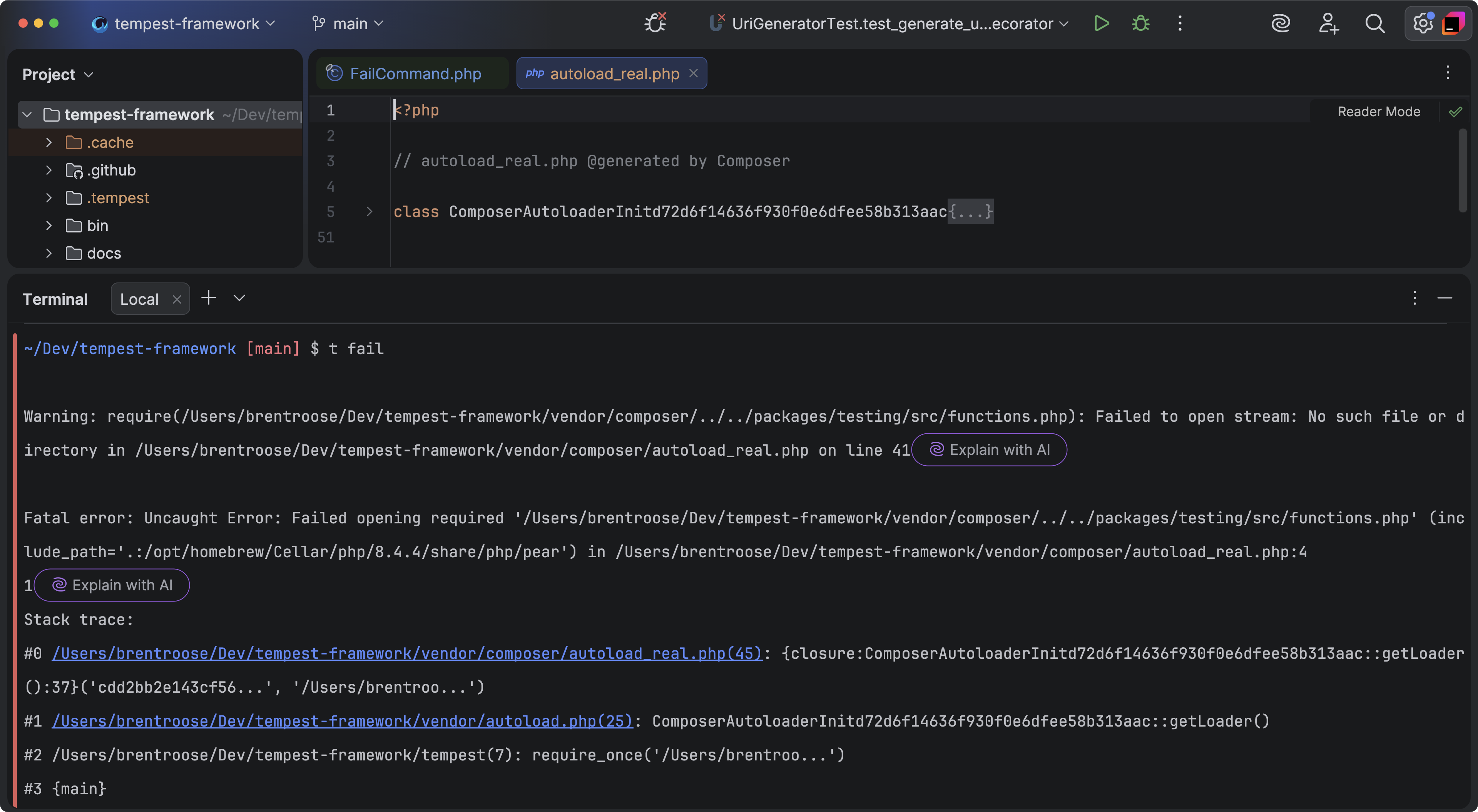Screen dimensions: 1478x812
Task: Open Code With Me user icon
Action: coord(1328,23)
